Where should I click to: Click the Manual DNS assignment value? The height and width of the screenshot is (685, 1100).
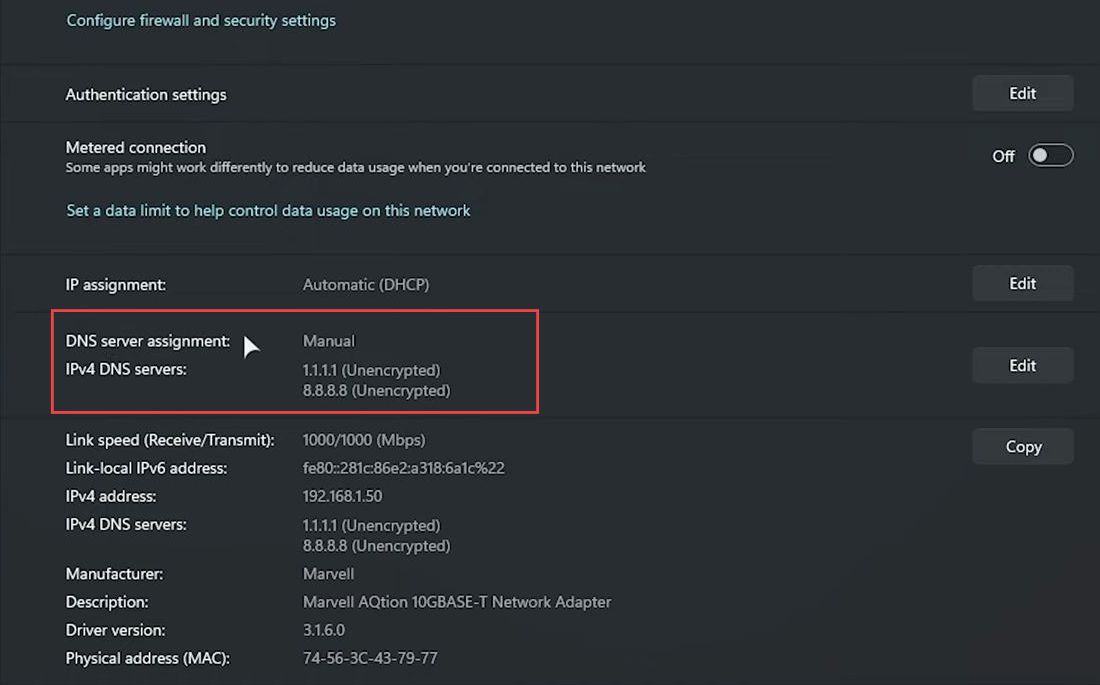(328, 341)
